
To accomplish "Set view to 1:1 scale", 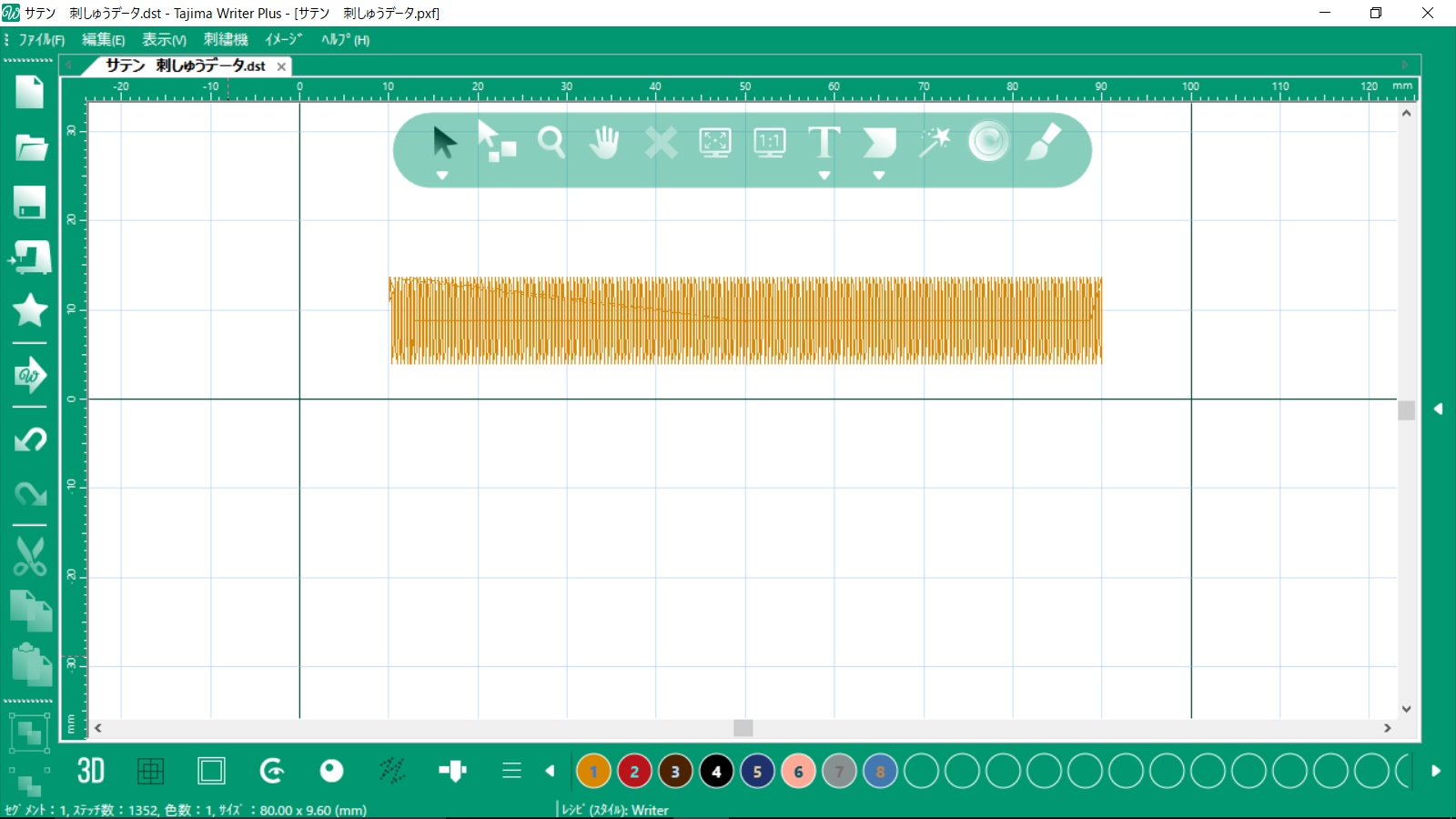I will 770,142.
